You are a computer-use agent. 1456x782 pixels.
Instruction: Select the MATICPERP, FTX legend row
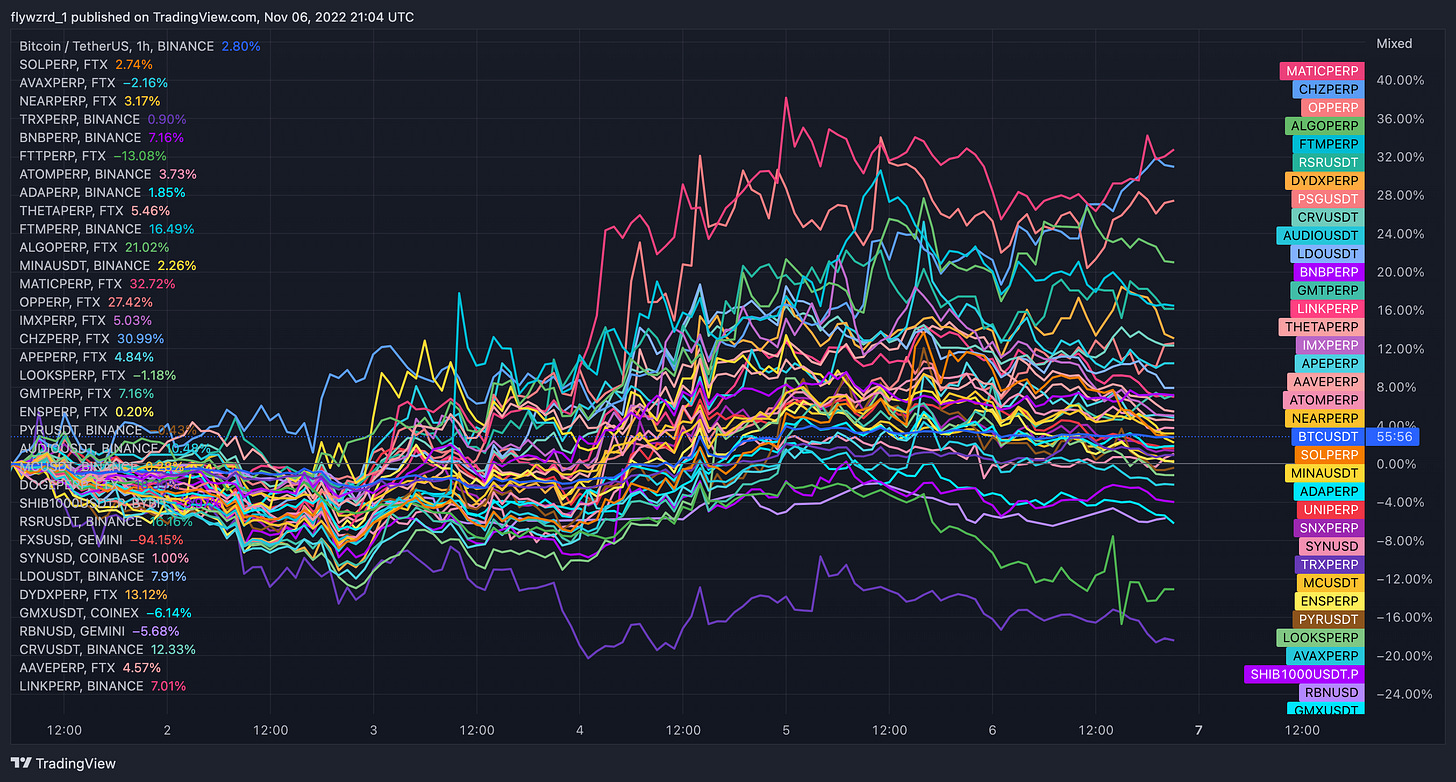point(97,284)
